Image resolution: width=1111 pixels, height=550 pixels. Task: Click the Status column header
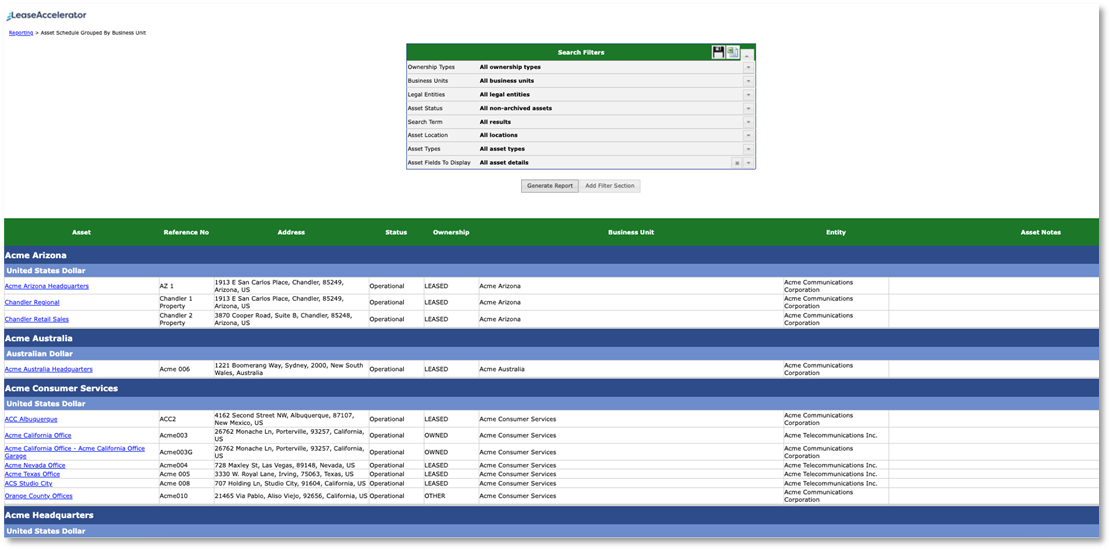pyautogui.click(x=396, y=232)
